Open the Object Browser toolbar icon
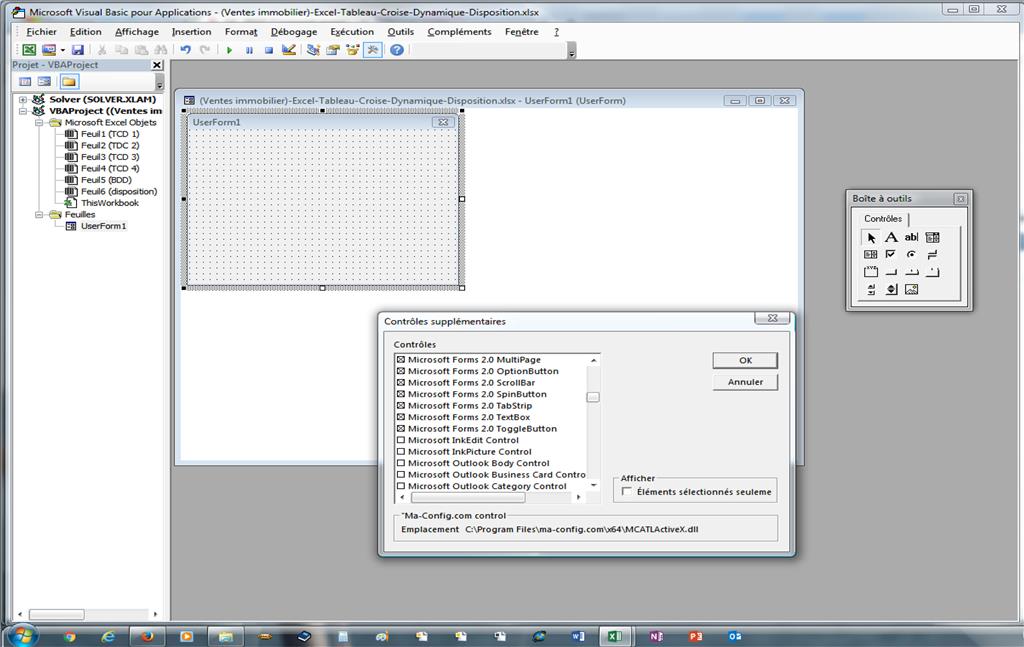Viewport: 1024px width, 647px height. pyautogui.click(x=353, y=50)
